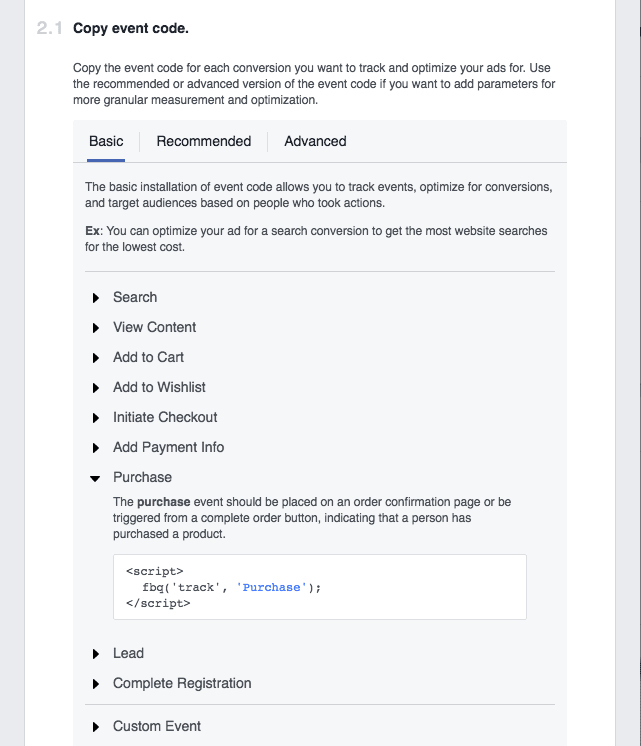Expand the Search event arrow
641x746 pixels.
coord(96,298)
